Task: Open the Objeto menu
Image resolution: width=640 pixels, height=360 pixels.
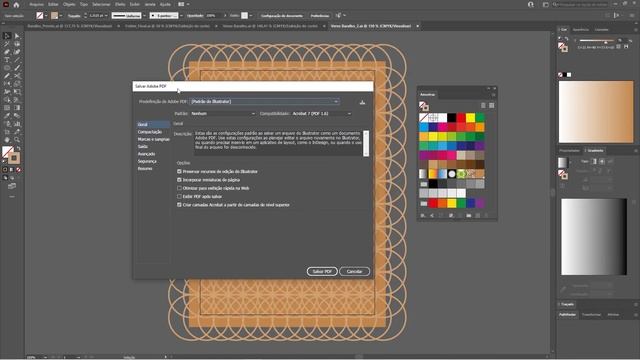Action: (69, 4)
